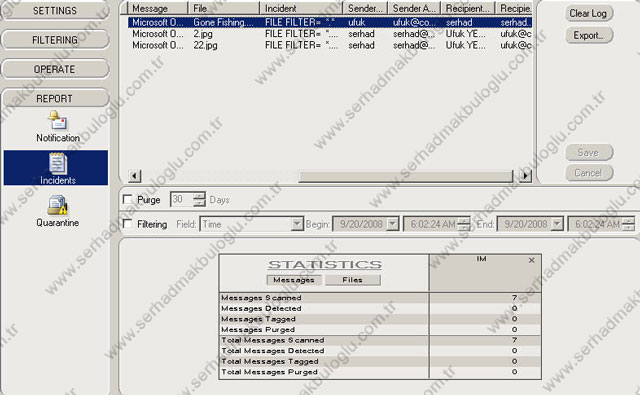Adjust the Begin time spinner arrows

(x=464, y=224)
